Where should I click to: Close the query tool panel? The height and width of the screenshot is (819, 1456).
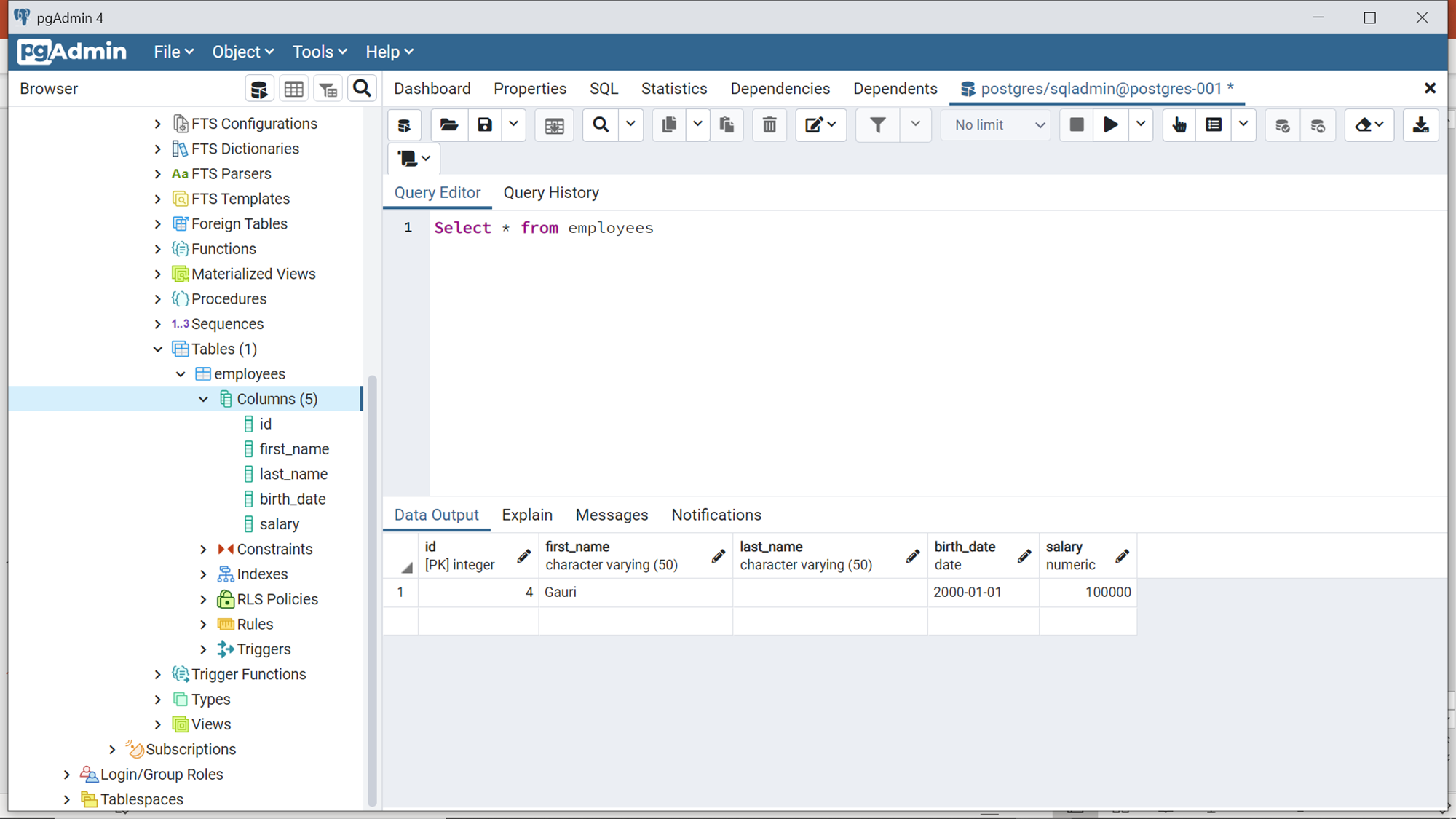tap(1430, 89)
